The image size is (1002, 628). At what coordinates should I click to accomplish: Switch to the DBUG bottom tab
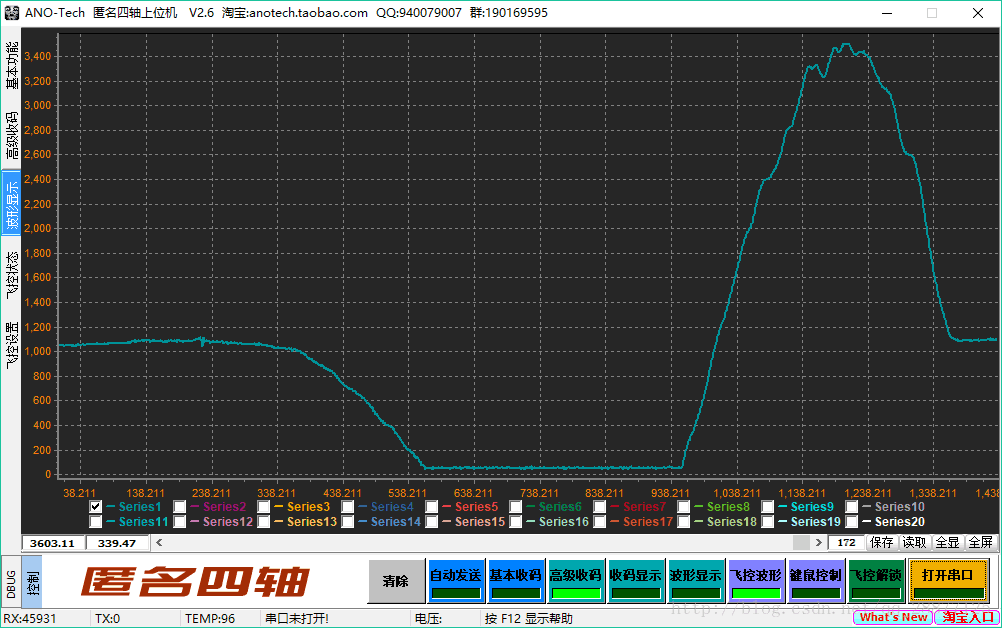(x=11, y=583)
